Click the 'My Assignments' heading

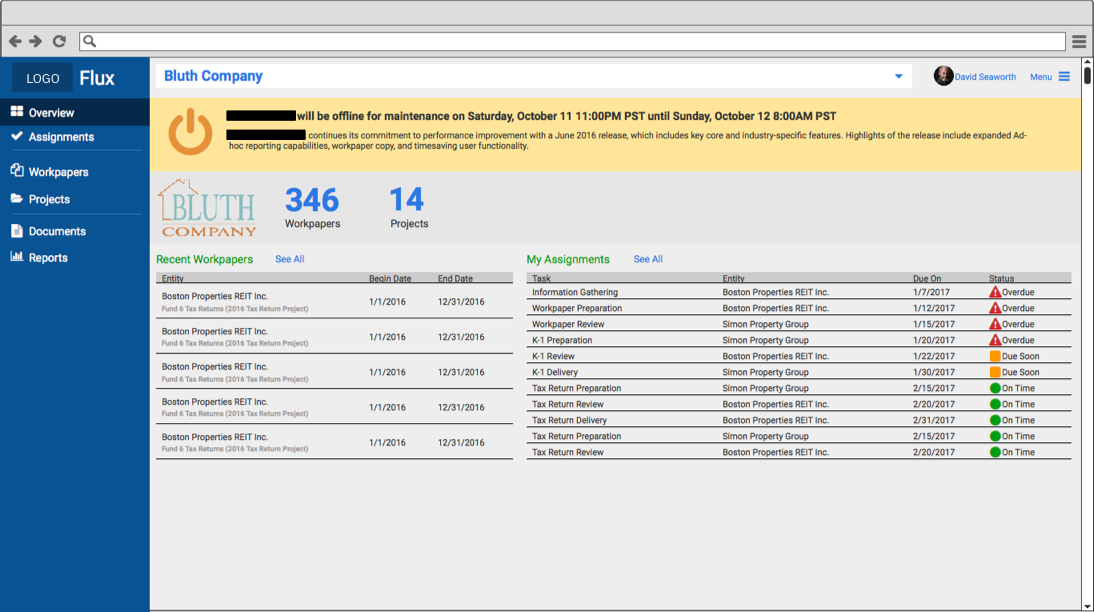click(568, 259)
